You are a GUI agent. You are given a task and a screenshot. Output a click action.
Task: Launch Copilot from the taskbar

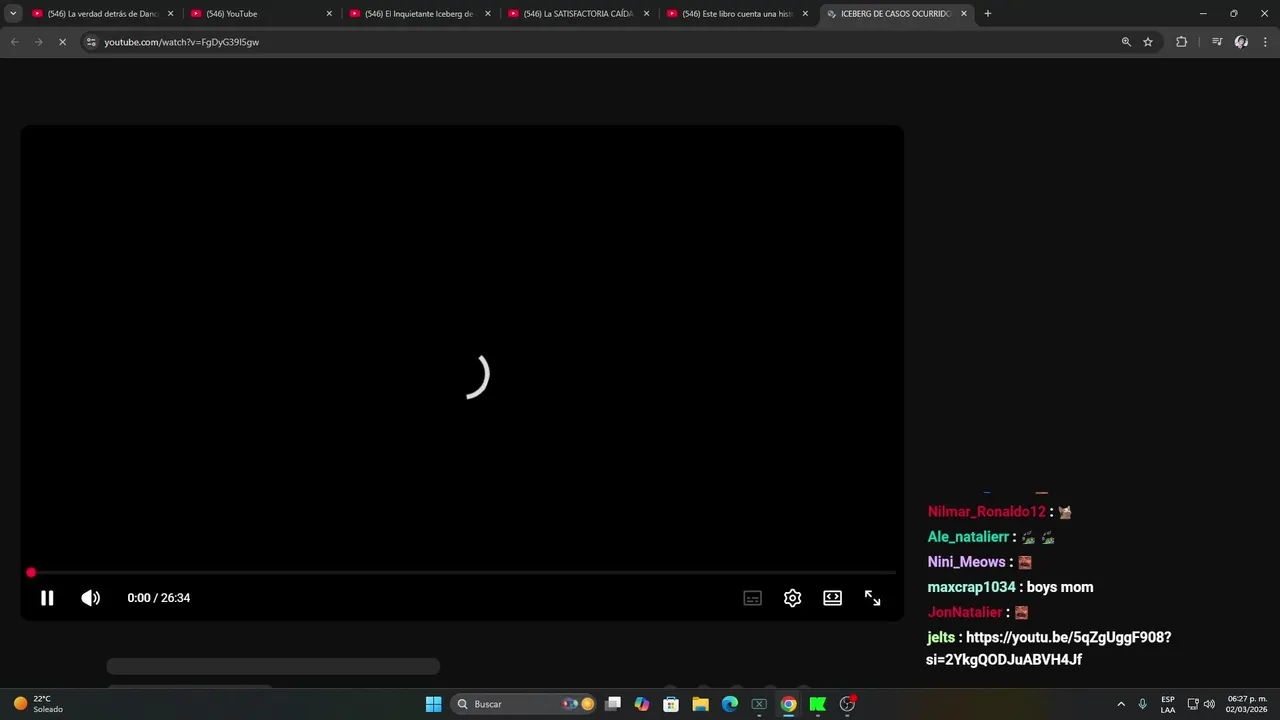pos(642,704)
